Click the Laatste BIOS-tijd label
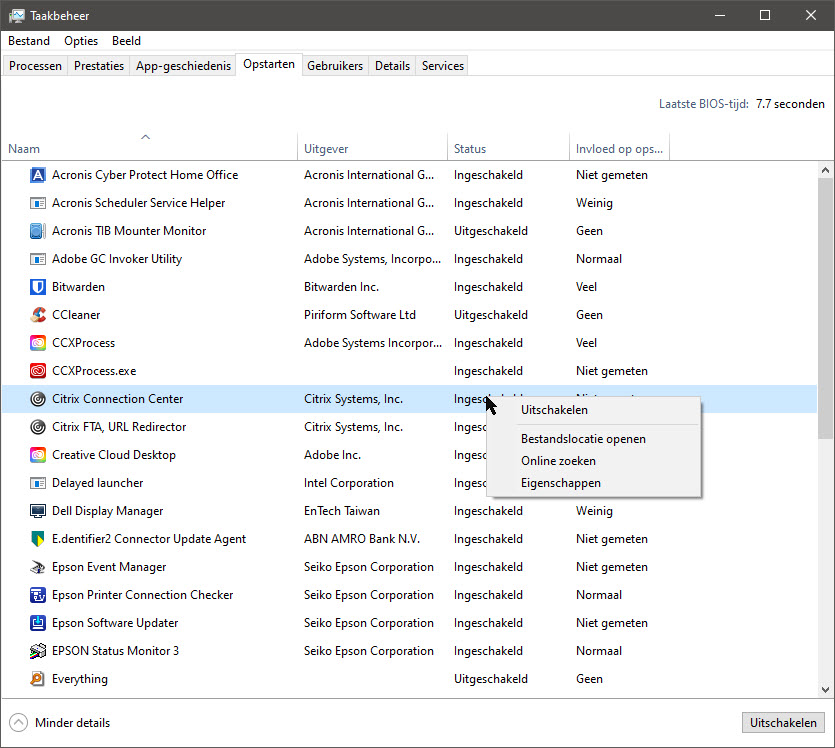835x748 pixels. click(x=703, y=104)
